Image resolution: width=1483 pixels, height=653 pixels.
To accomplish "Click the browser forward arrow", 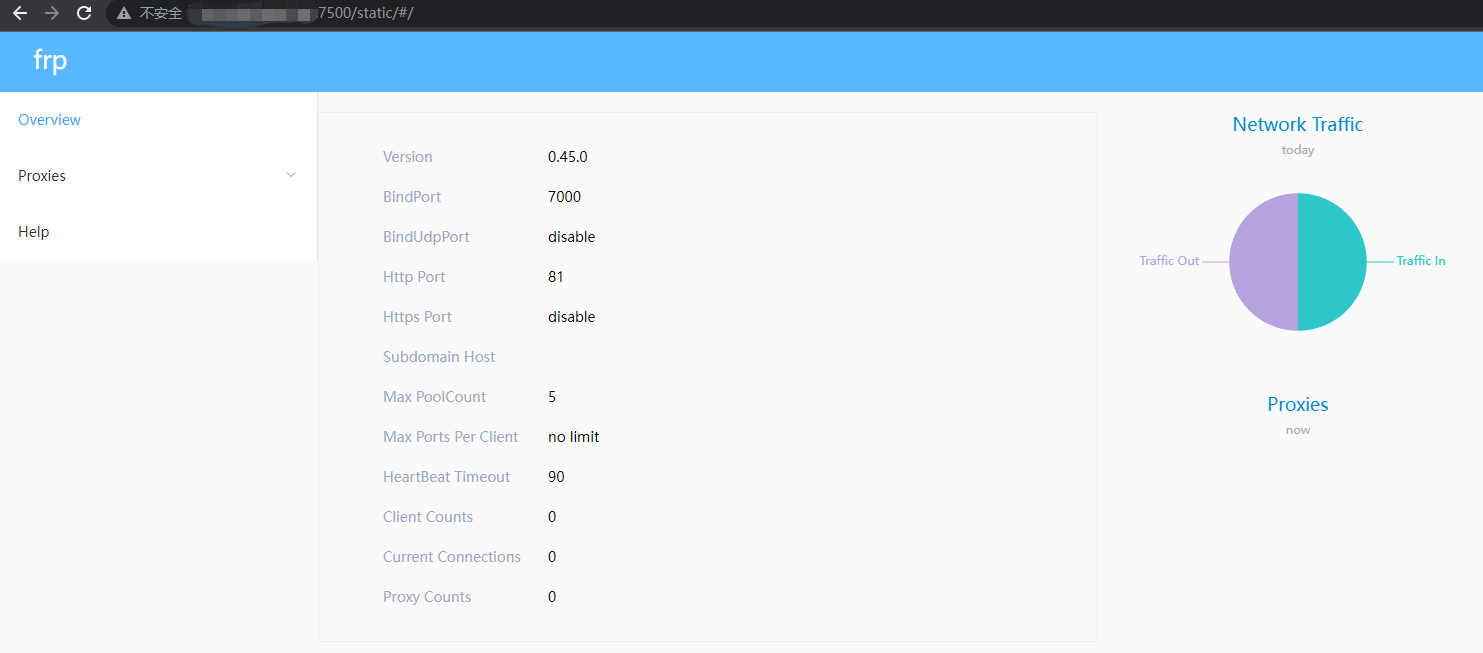I will coord(52,13).
